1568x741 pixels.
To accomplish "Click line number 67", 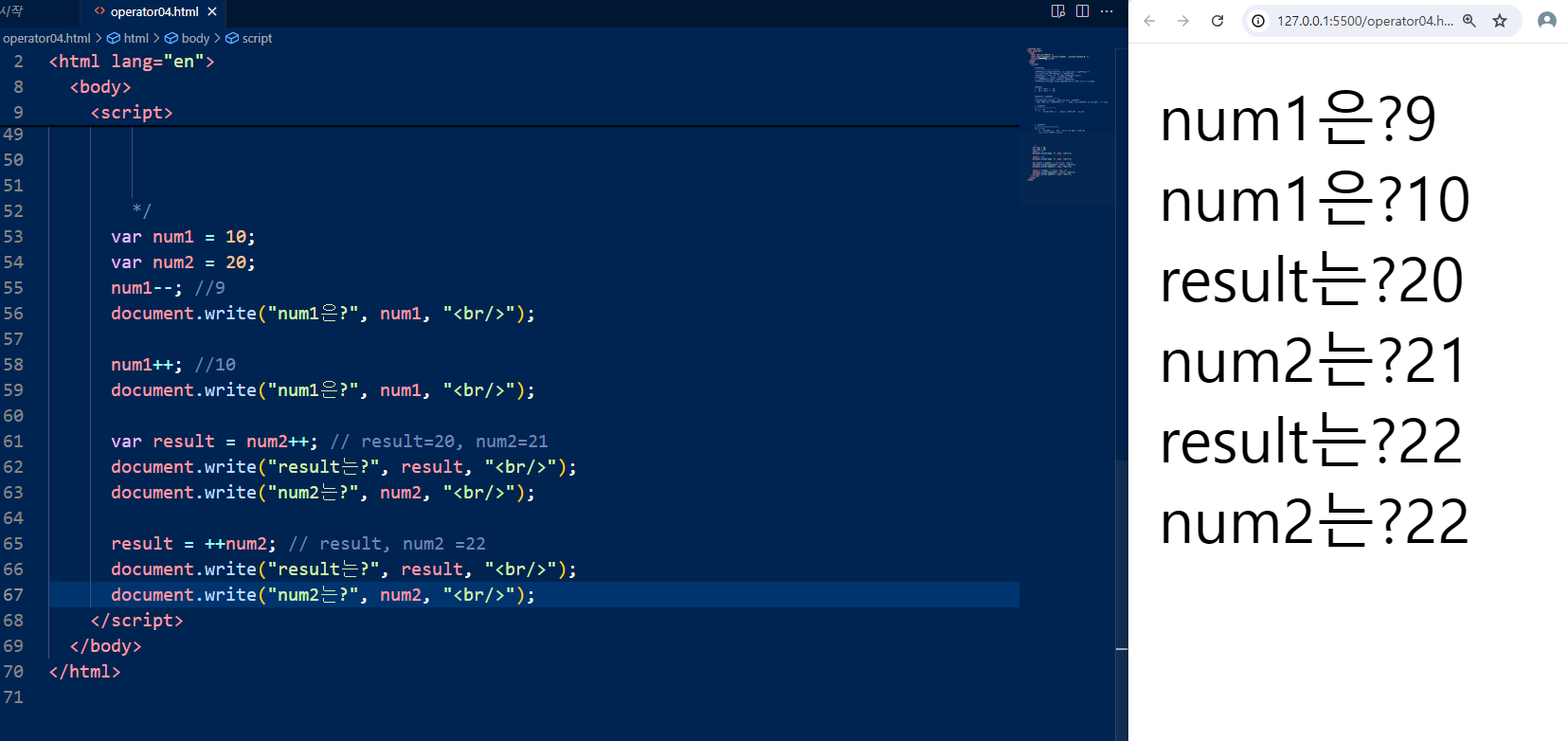I will pos(13,595).
